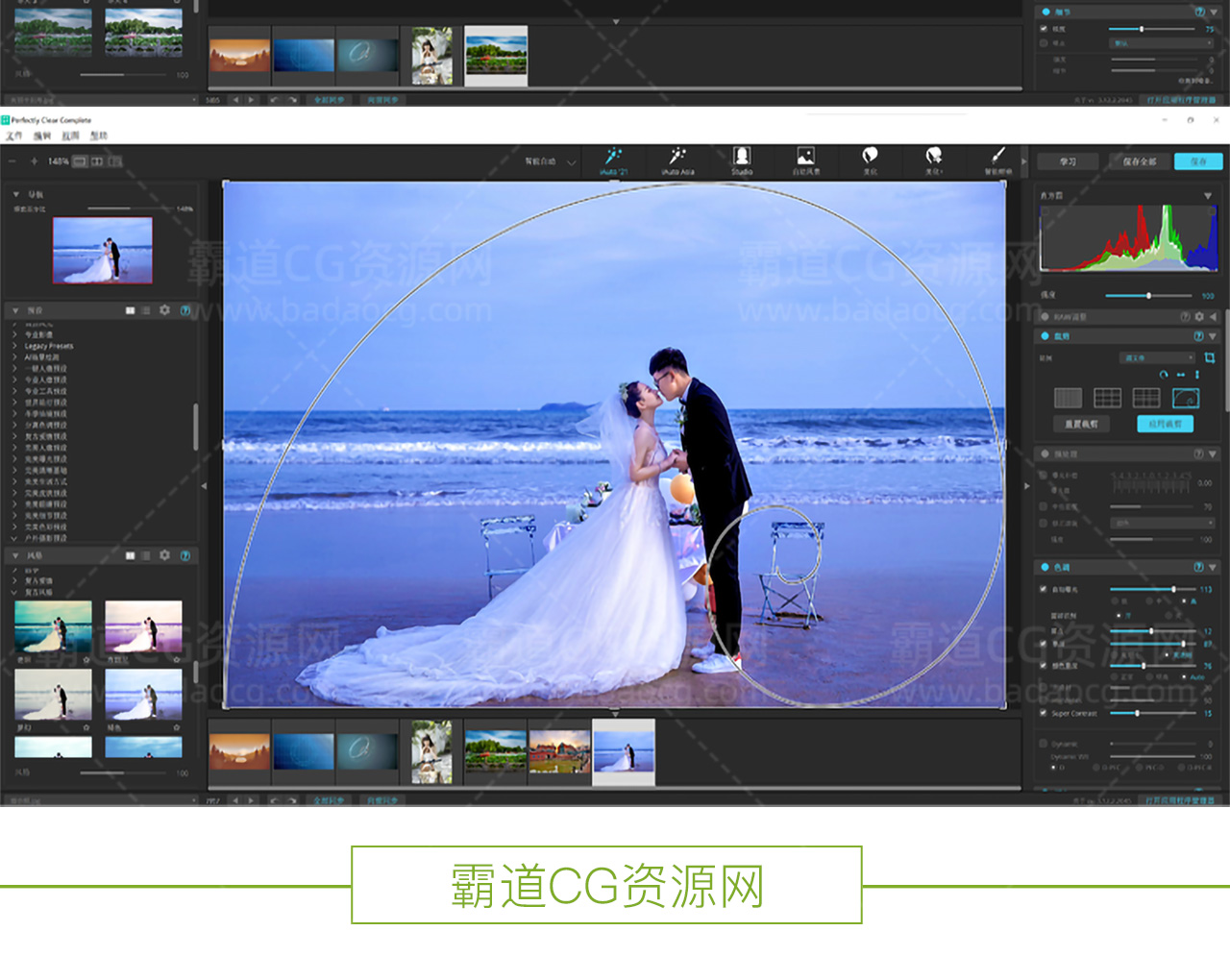Collapse the histogram panel

1208,195
